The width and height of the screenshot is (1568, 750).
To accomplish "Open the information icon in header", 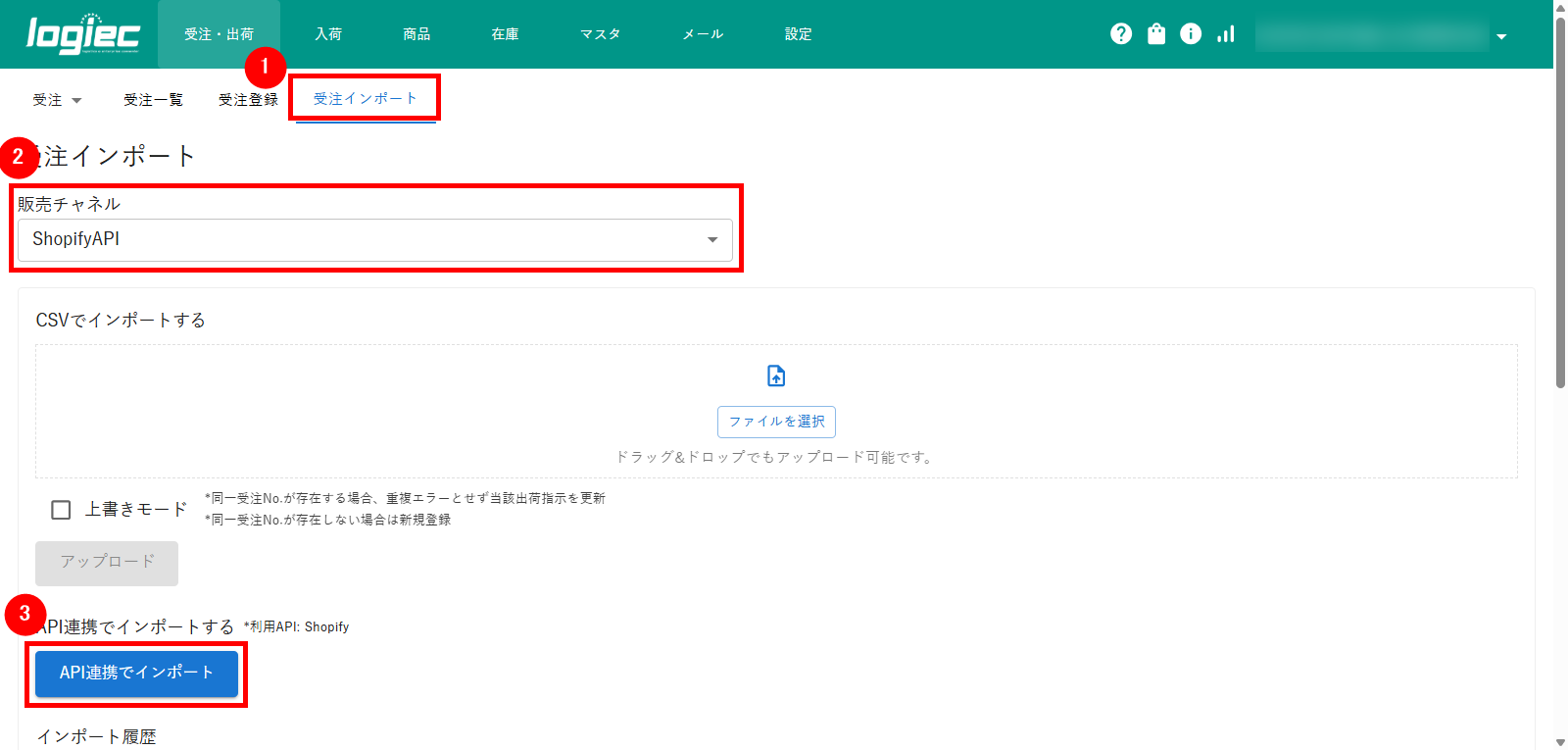I will tap(1191, 34).
